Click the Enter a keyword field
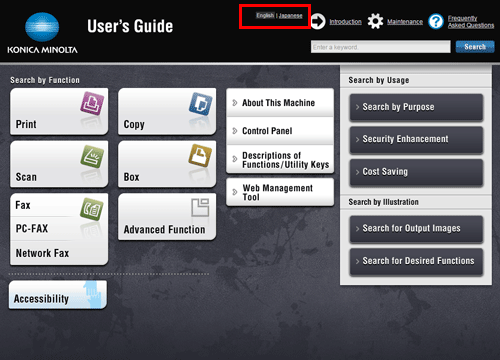The image size is (500, 360). pos(381,47)
